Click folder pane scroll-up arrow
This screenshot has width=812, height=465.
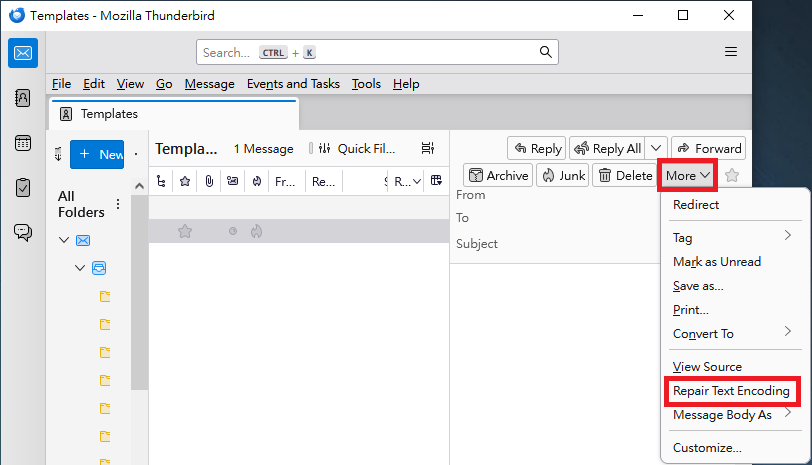[x=139, y=186]
